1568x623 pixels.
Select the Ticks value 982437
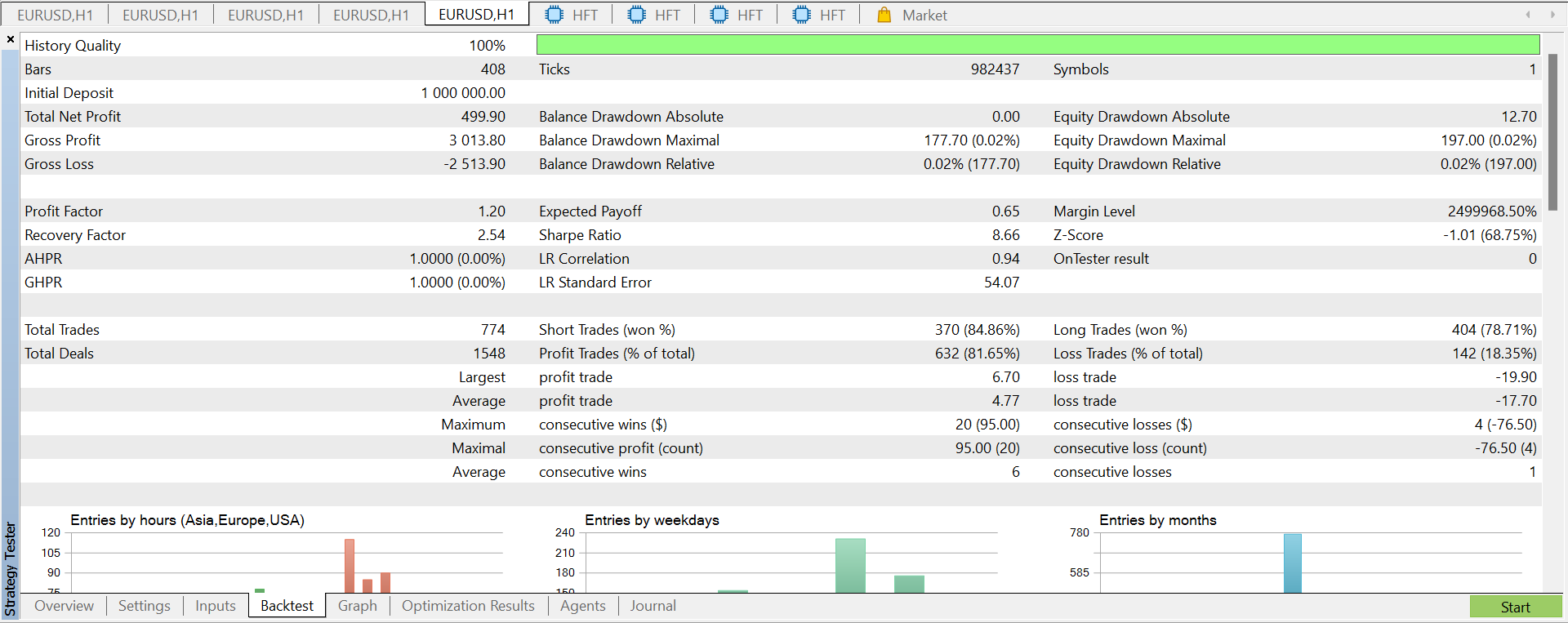pos(995,69)
